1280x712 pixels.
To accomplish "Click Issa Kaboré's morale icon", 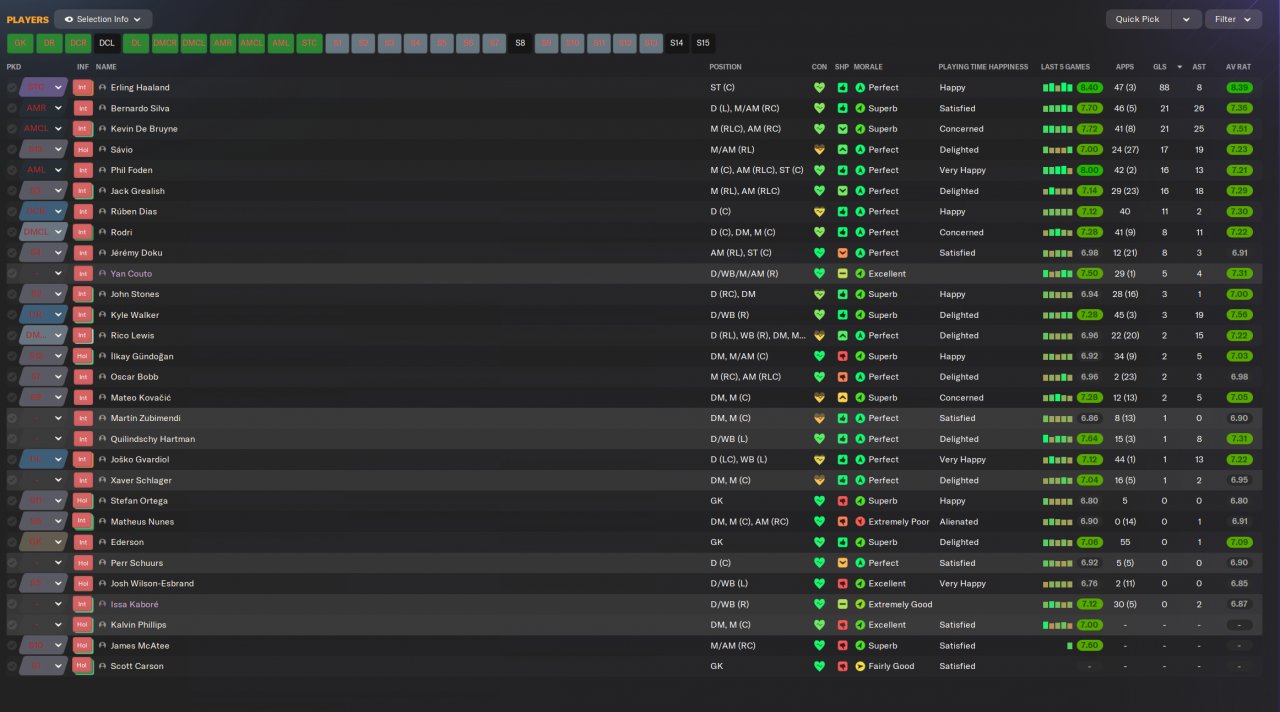I will coord(860,604).
